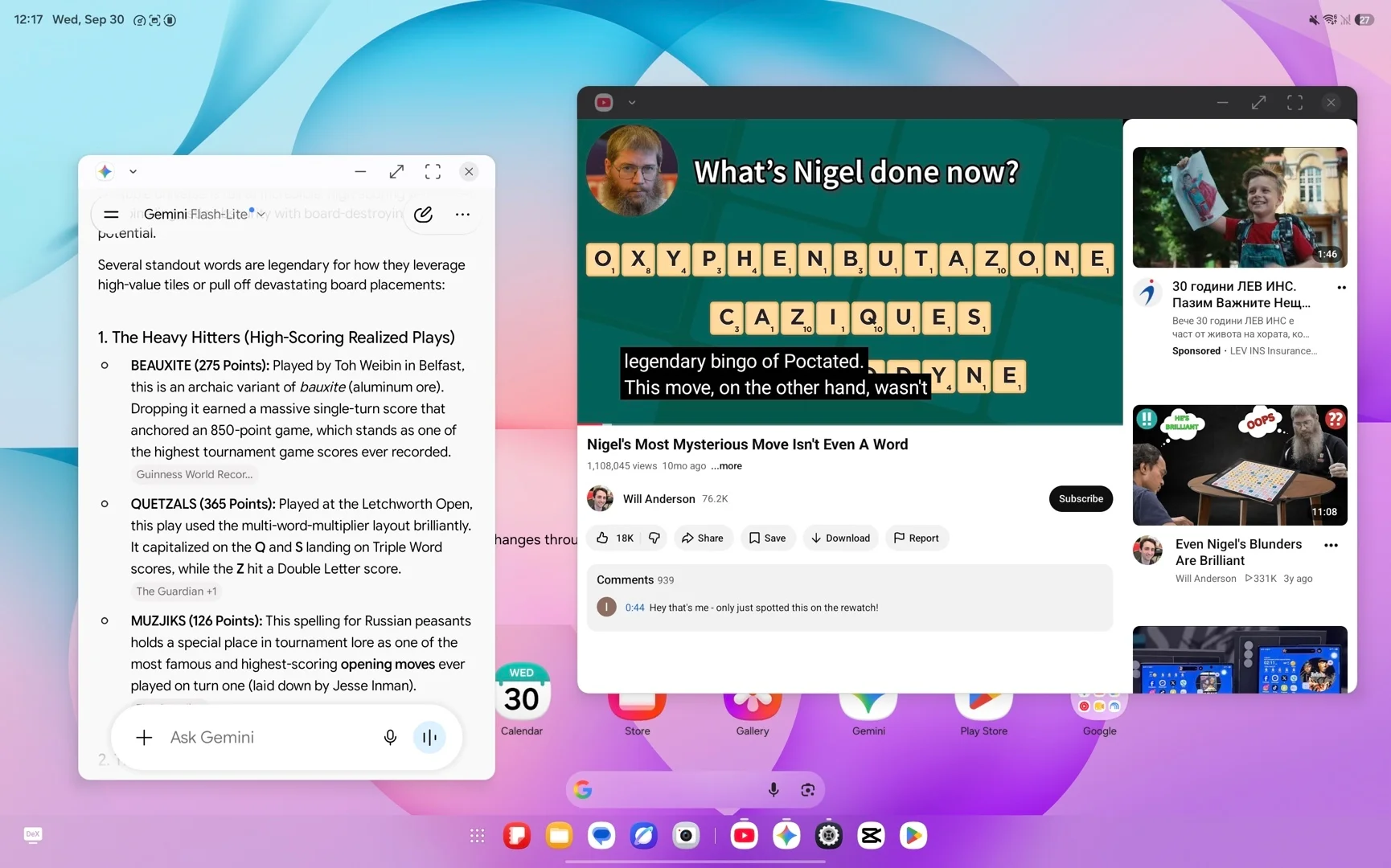
Task: Open Will Anderson channel name
Action: 659,499
